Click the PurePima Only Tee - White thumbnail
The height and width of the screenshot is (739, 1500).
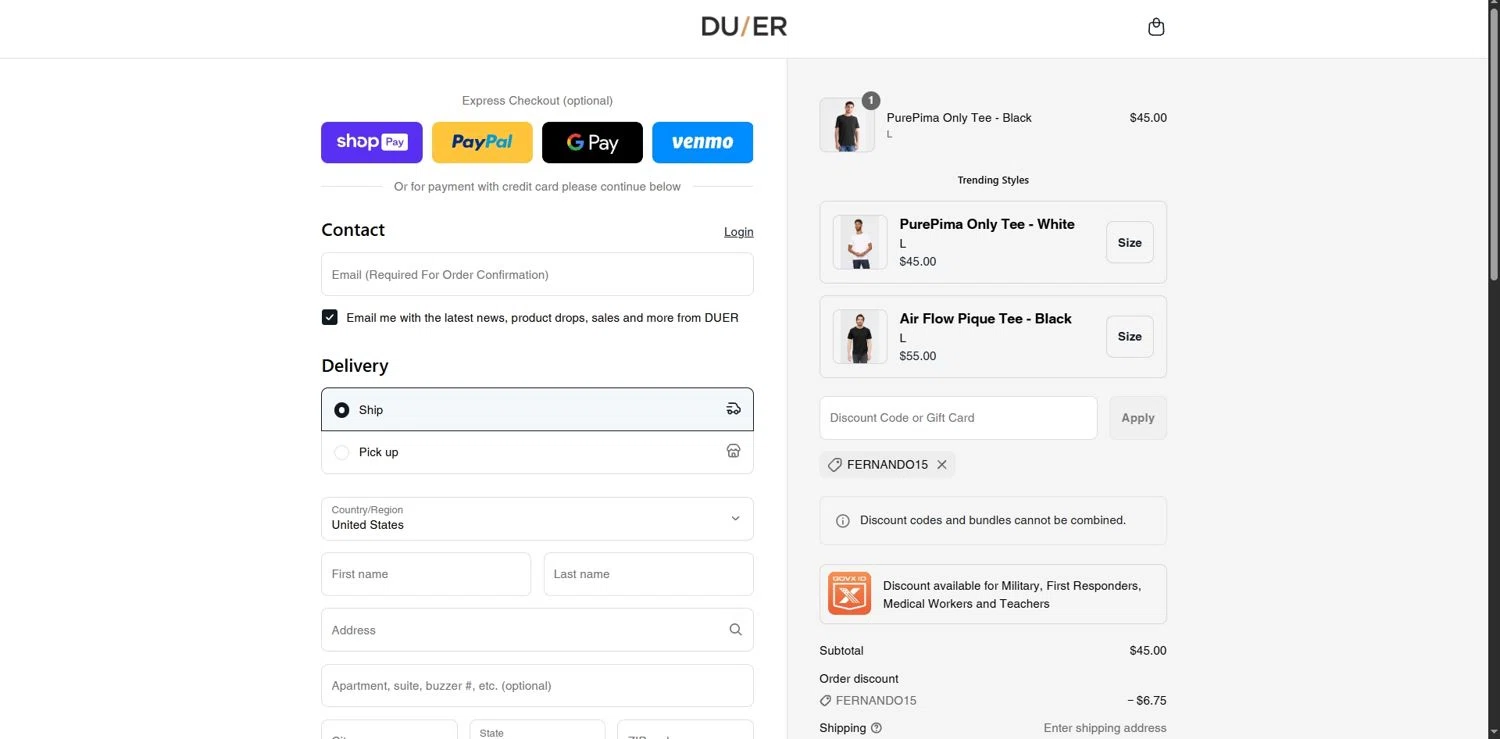[860, 242]
